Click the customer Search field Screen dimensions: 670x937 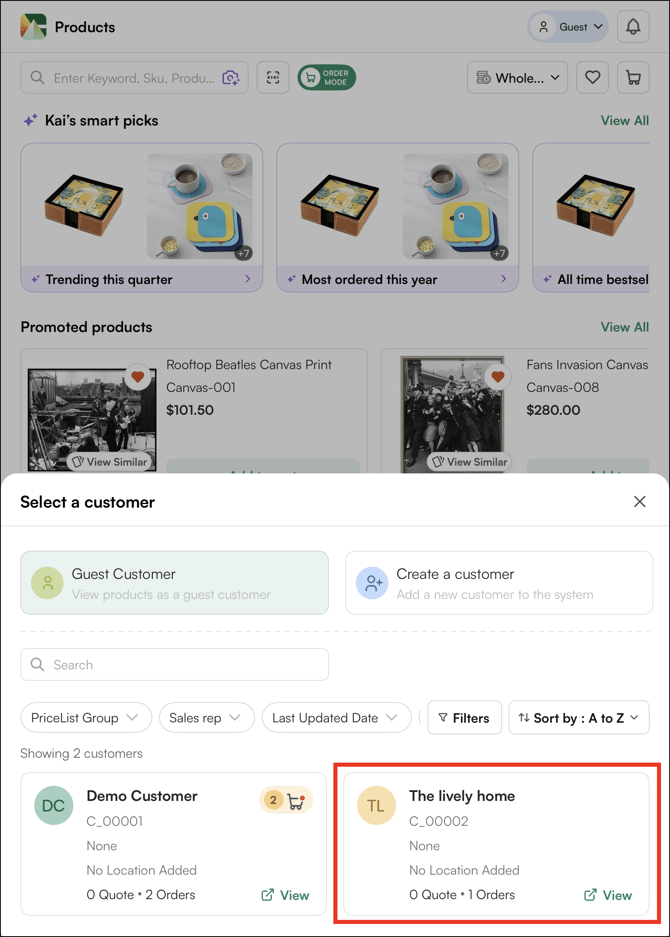pyautogui.click(x=174, y=665)
